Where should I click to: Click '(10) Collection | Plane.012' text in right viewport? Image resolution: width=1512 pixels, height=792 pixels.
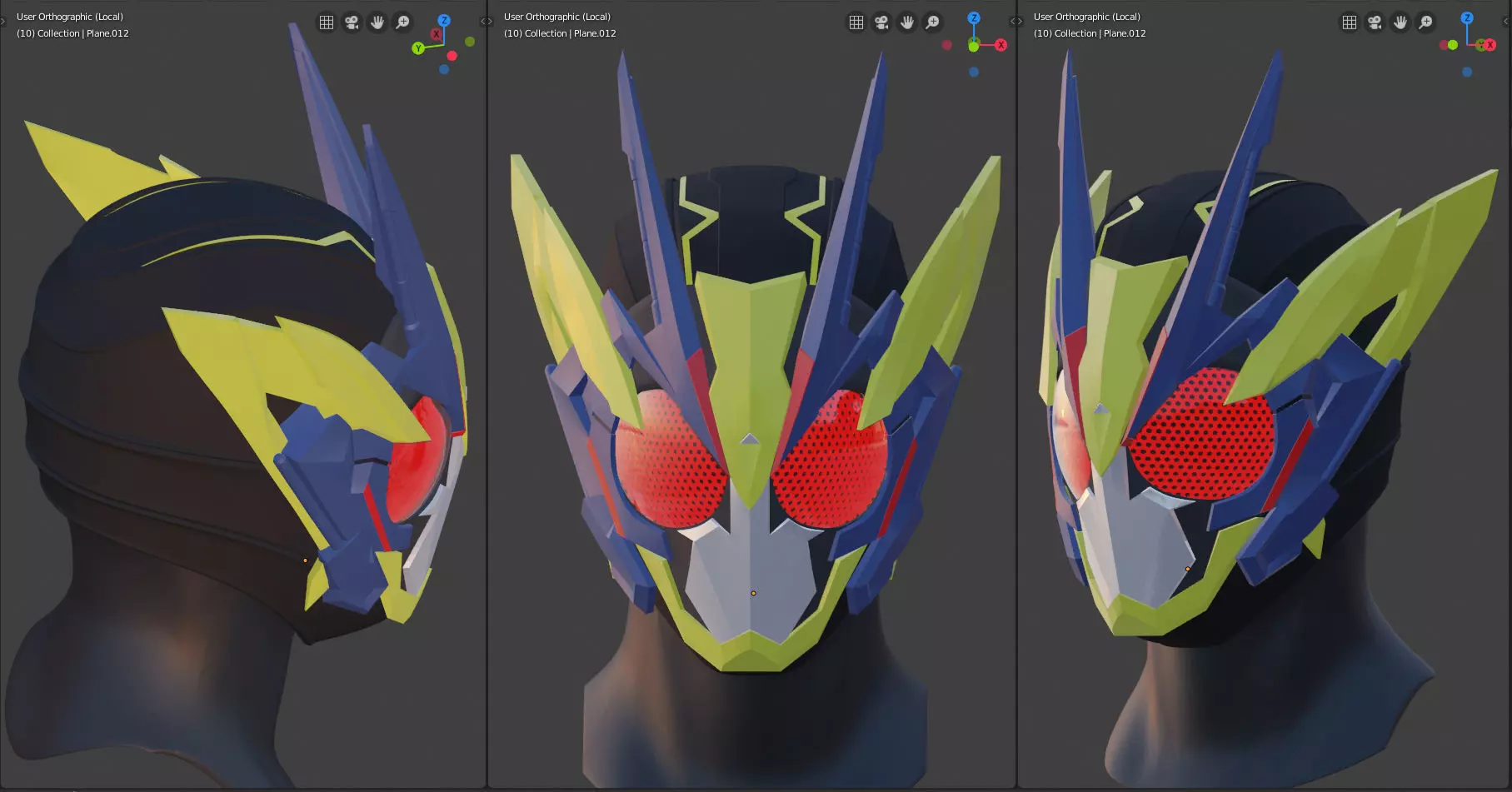pyautogui.click(x=1090, y=33)
